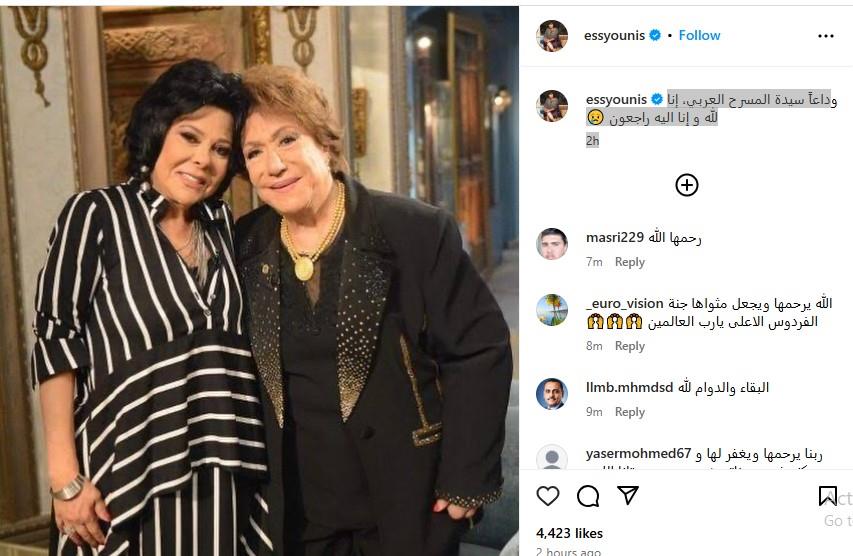Save the post with the bookmark icon
Screen dimensions: 853x556
(828, 496)
